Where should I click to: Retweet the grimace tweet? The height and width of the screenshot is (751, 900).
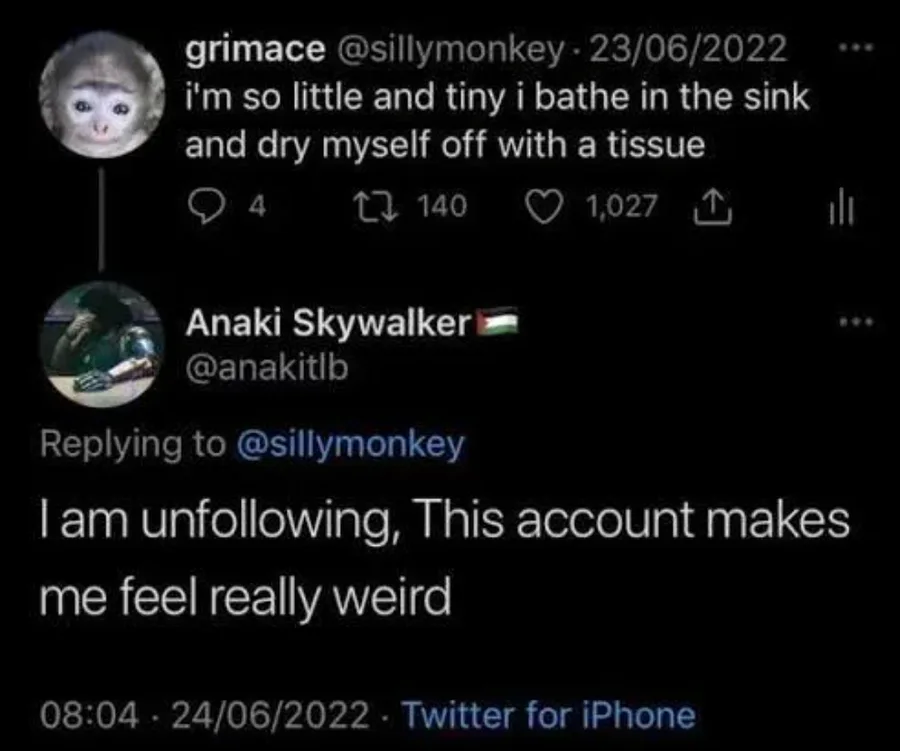383,207
